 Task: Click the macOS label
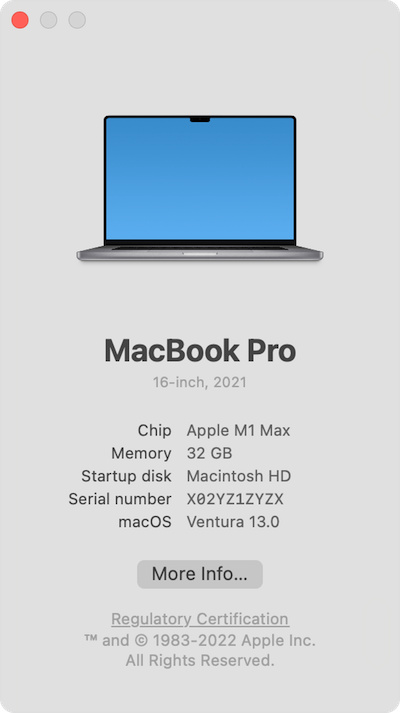coord(145,522)
